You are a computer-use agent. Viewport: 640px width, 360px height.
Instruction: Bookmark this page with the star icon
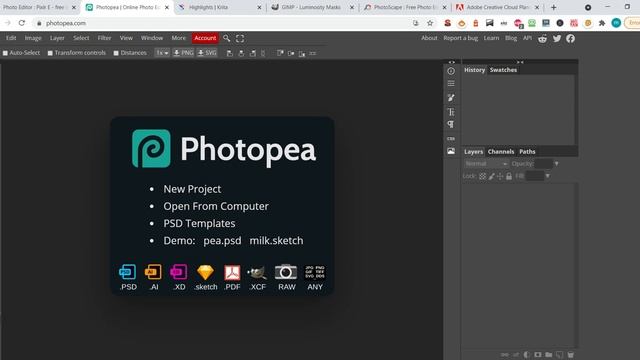430,23
